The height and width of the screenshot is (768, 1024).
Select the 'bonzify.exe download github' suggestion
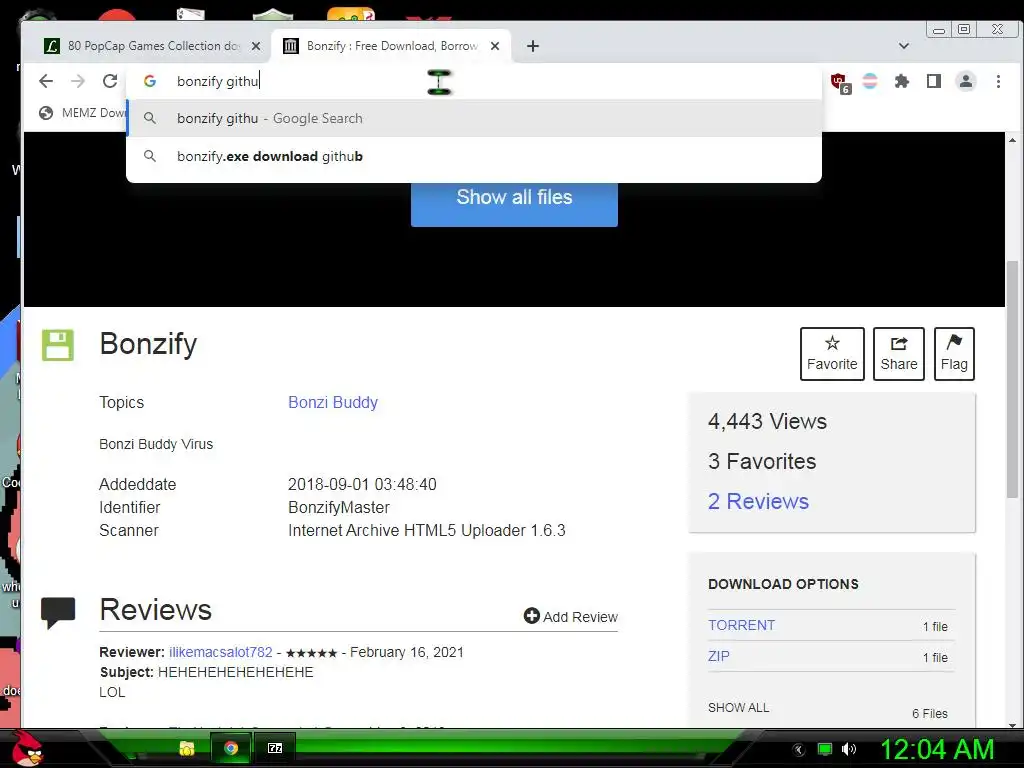[474, 156]
